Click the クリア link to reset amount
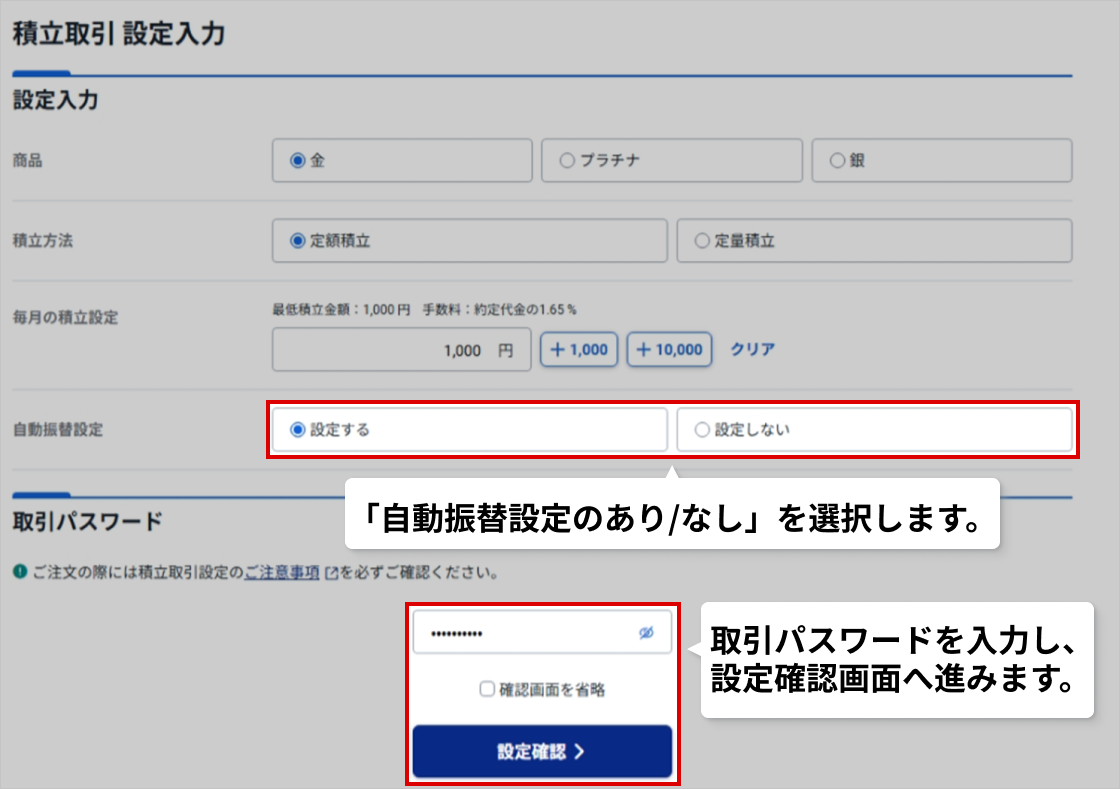This screenshot has height=789, width=1120. point(752,350)
